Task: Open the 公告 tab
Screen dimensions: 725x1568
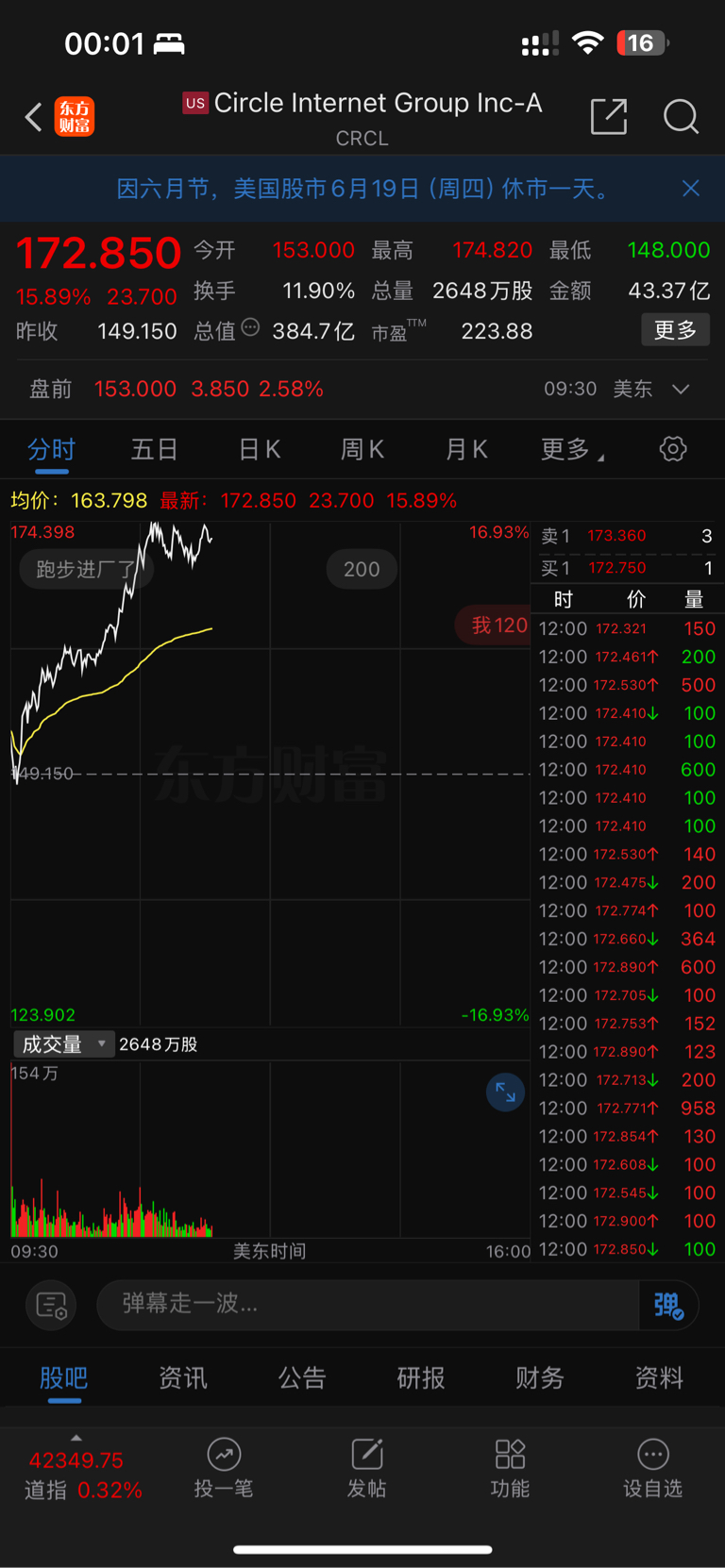Action: 302,1378
